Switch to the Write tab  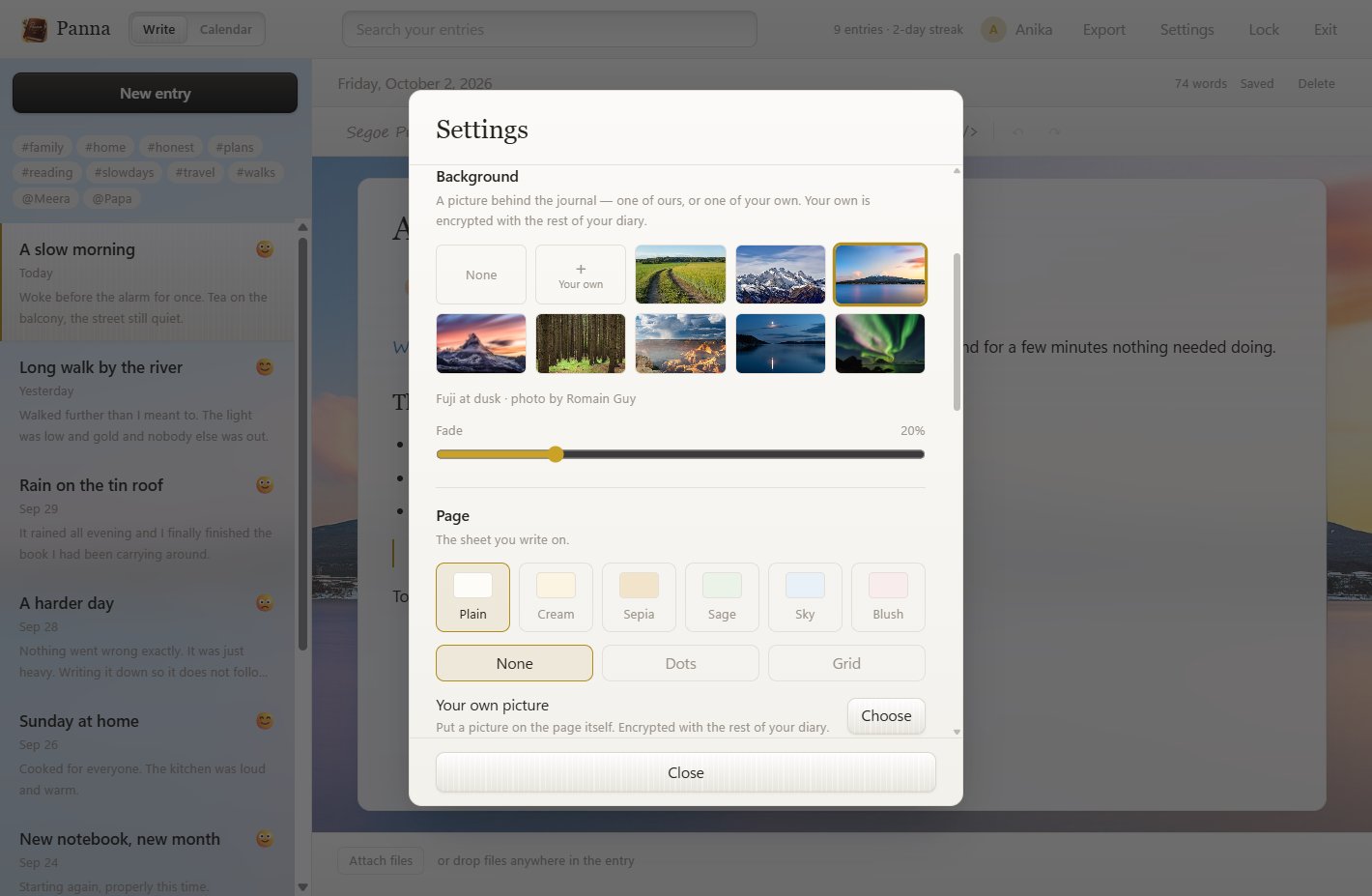click(x=159, y=30)
